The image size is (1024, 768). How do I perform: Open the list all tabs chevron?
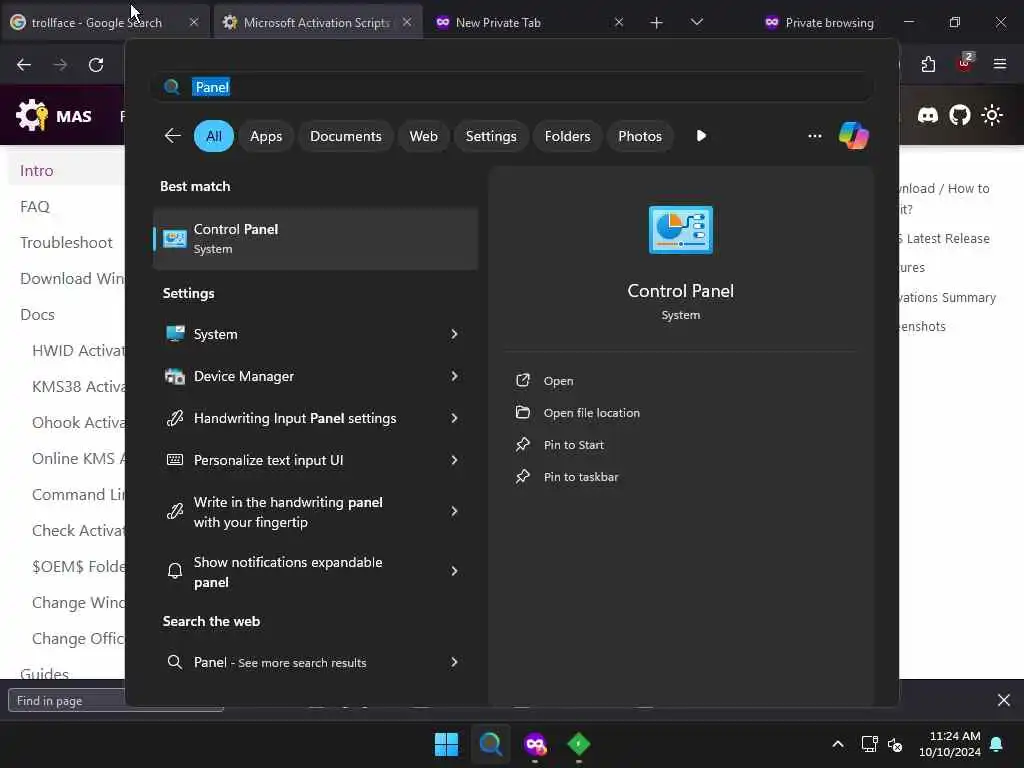[697, 22]
